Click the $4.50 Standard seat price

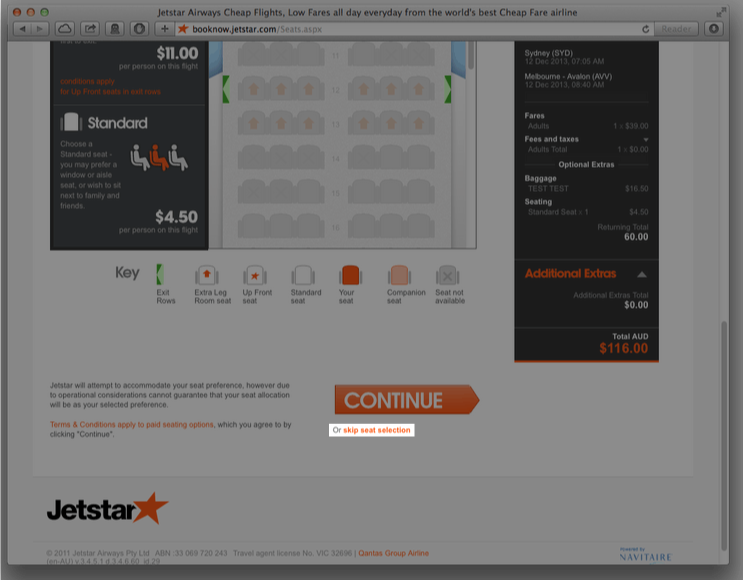point(176,217)
